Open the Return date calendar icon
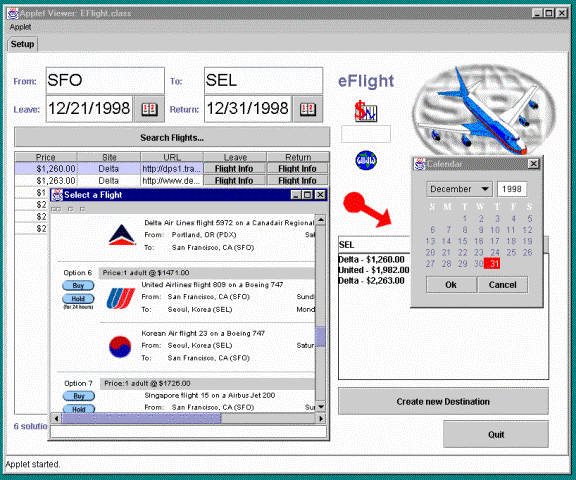The image size is (576, 480). pyautogui.click(x=308, y=109)
